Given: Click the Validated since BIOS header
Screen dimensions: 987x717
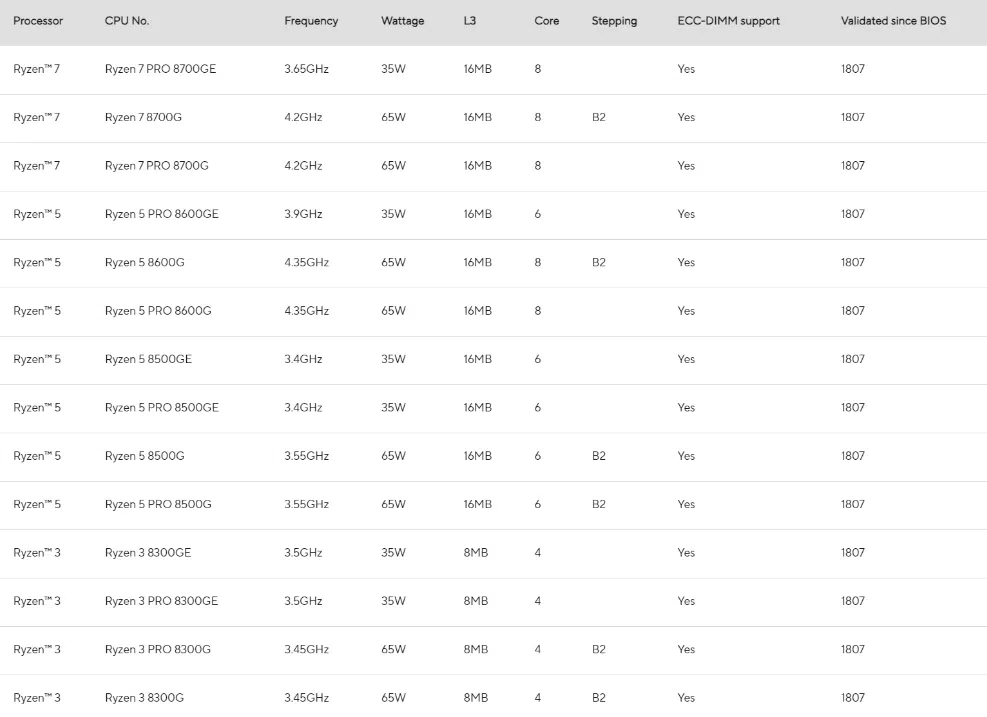Looking at the screenshot, I should pos(893,21).
